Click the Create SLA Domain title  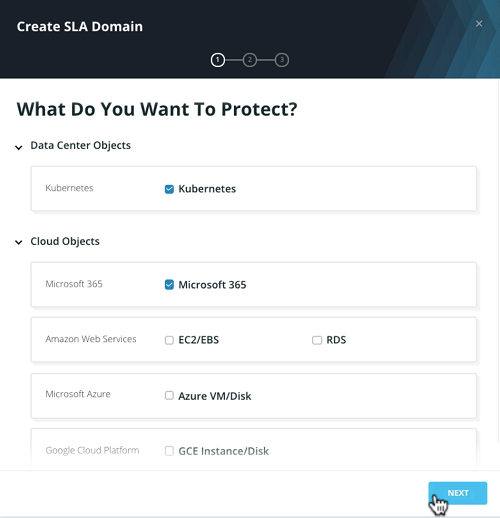[80, 27]
